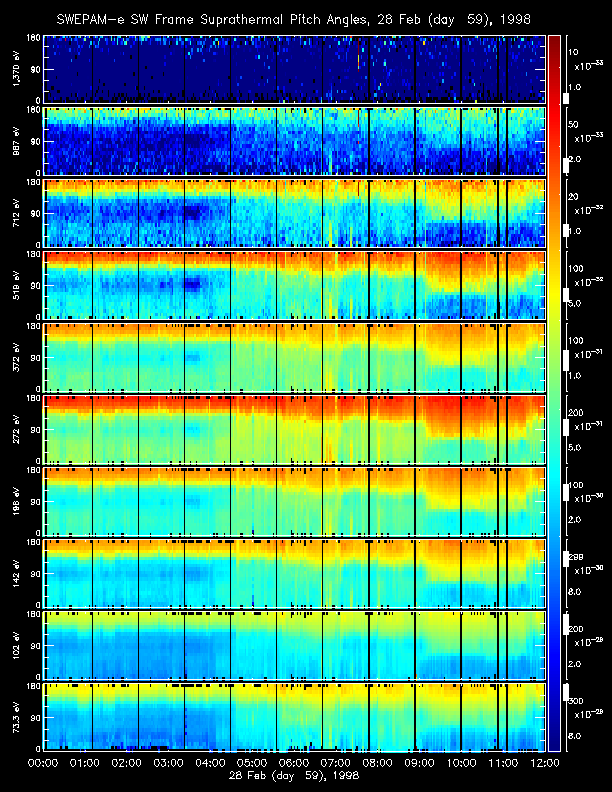Select the 712 eV spectrogram panel
The height and width of the screenshot is (792, 612).
pyautogui.click(x=295, y=213)
